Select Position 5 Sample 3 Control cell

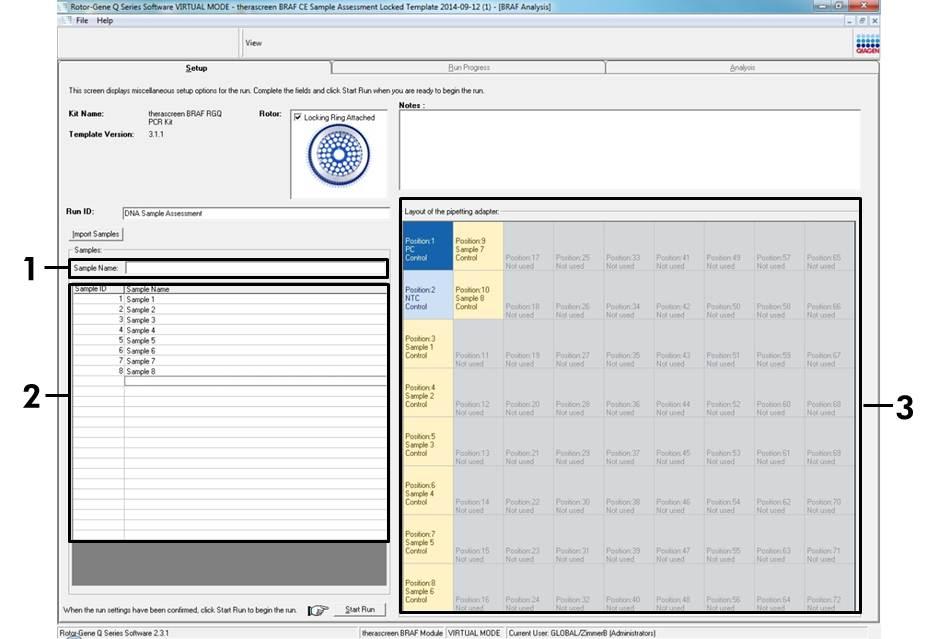[x=428, y=442]
